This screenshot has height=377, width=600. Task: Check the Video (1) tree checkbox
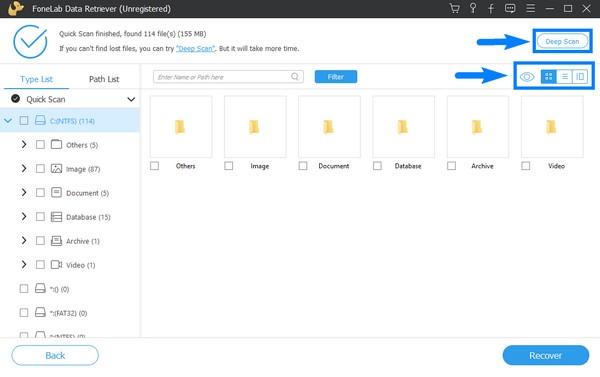coord(40,264)
